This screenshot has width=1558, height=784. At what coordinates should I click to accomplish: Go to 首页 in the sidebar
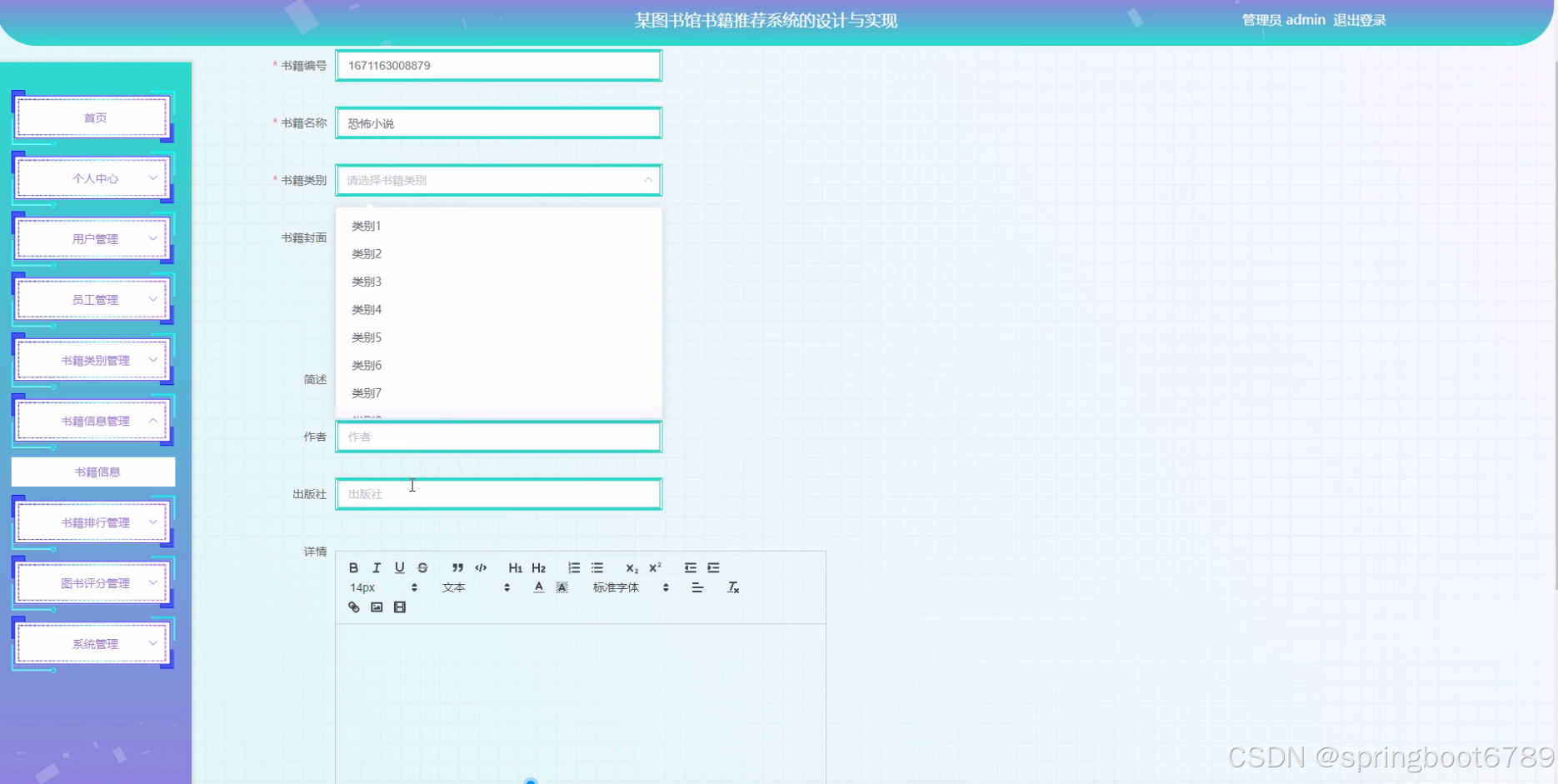(93, 117)
